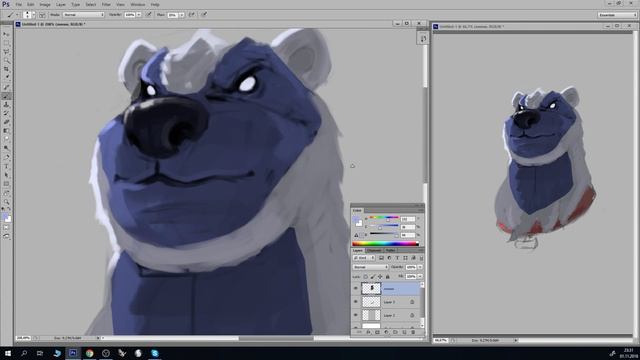Toggle Quick Mask mode
Viewport: 640px width, 360px height.
[x=6, y=228]
